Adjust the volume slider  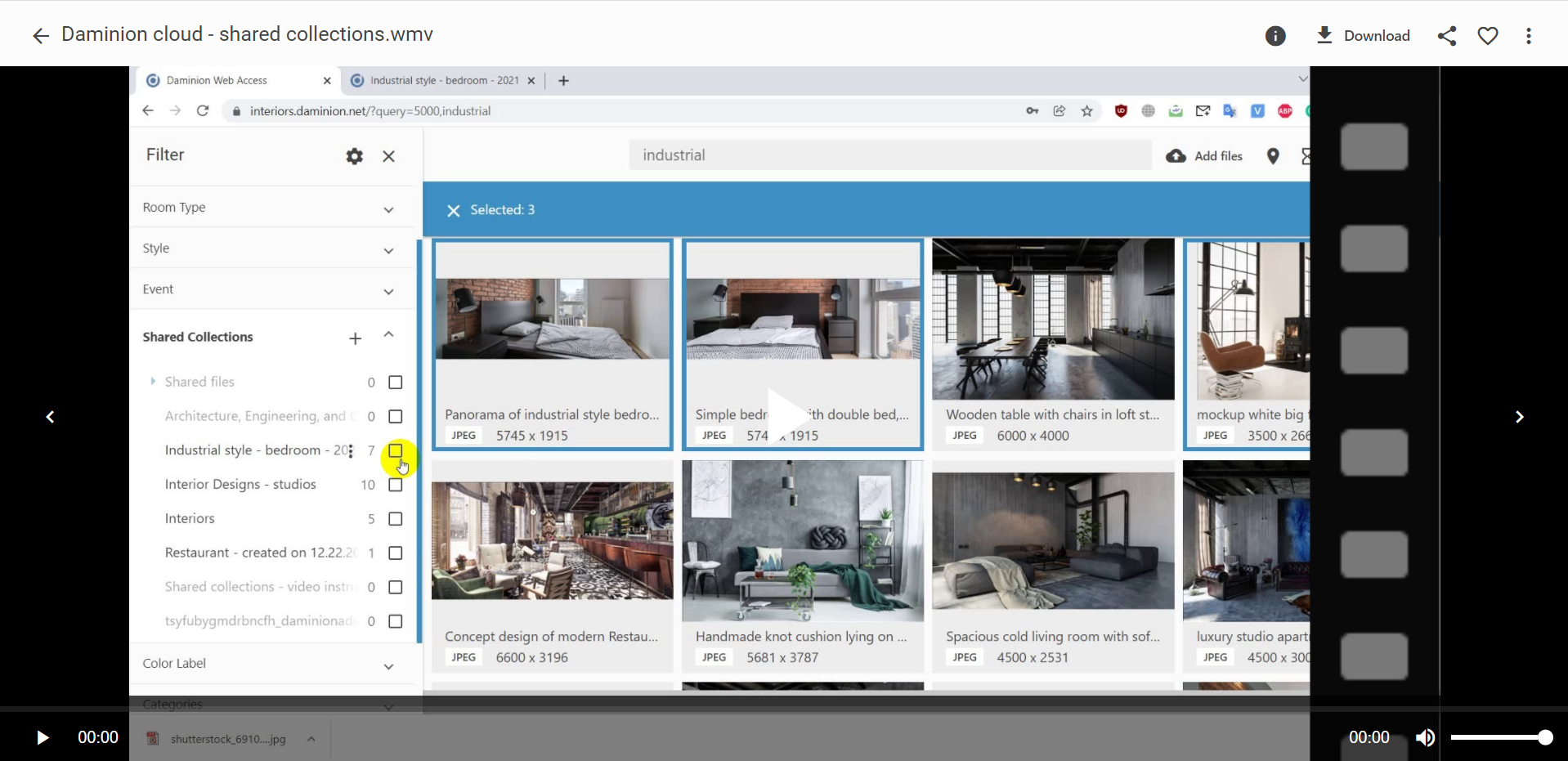click(1501, 737)
